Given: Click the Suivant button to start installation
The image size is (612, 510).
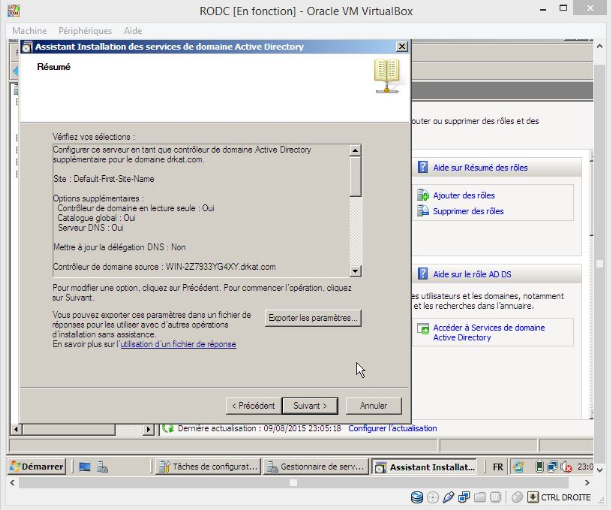Looking at the screenshot, I should (x=310, y=406).
